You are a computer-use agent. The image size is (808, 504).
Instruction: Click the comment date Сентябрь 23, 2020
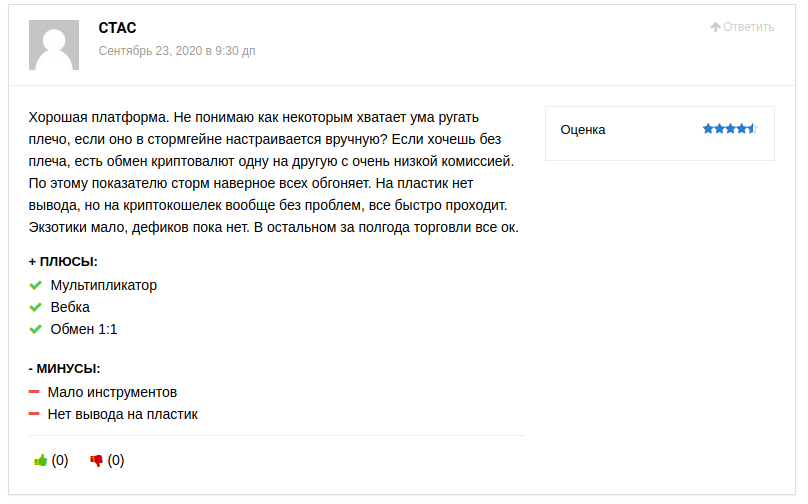177,51
